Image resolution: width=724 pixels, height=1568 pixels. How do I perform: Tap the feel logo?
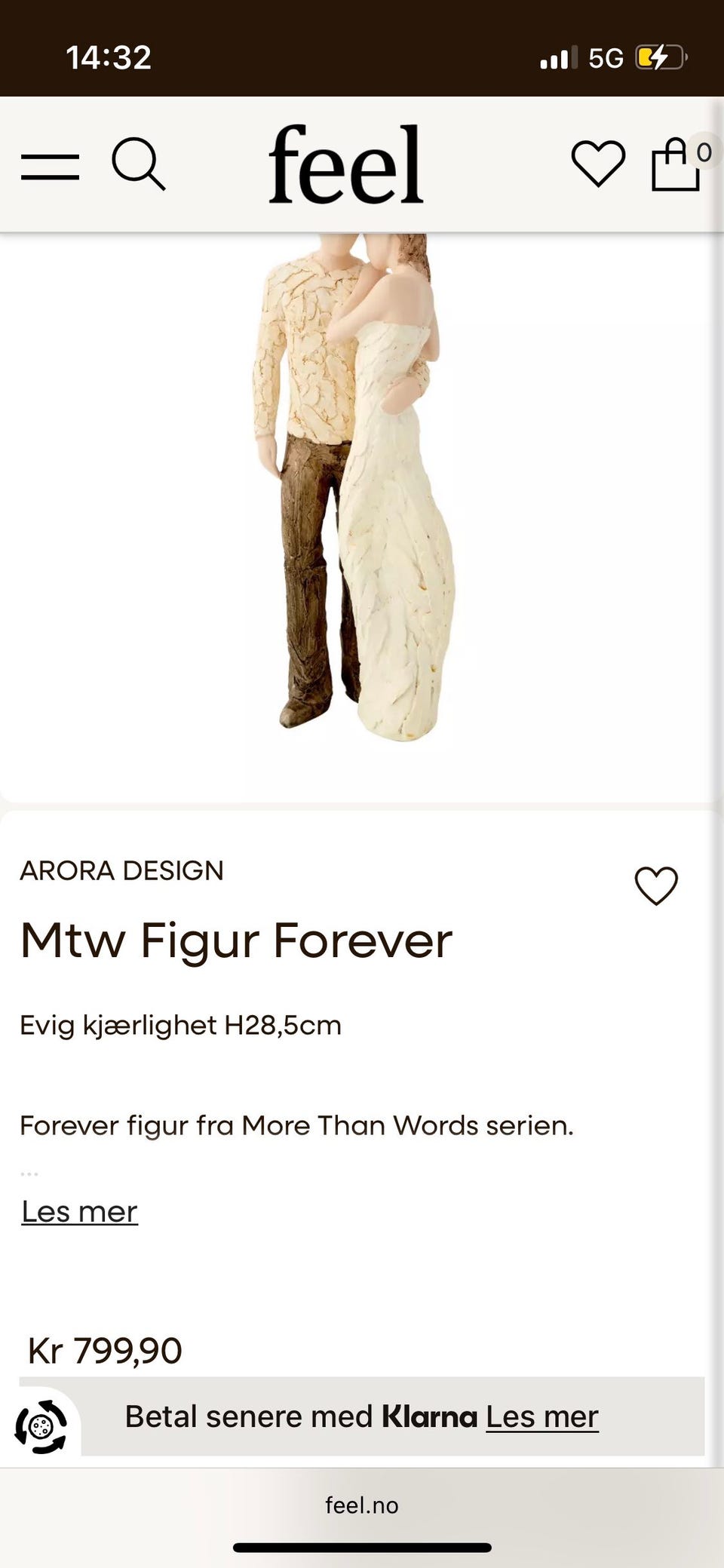tap(345, 164)
